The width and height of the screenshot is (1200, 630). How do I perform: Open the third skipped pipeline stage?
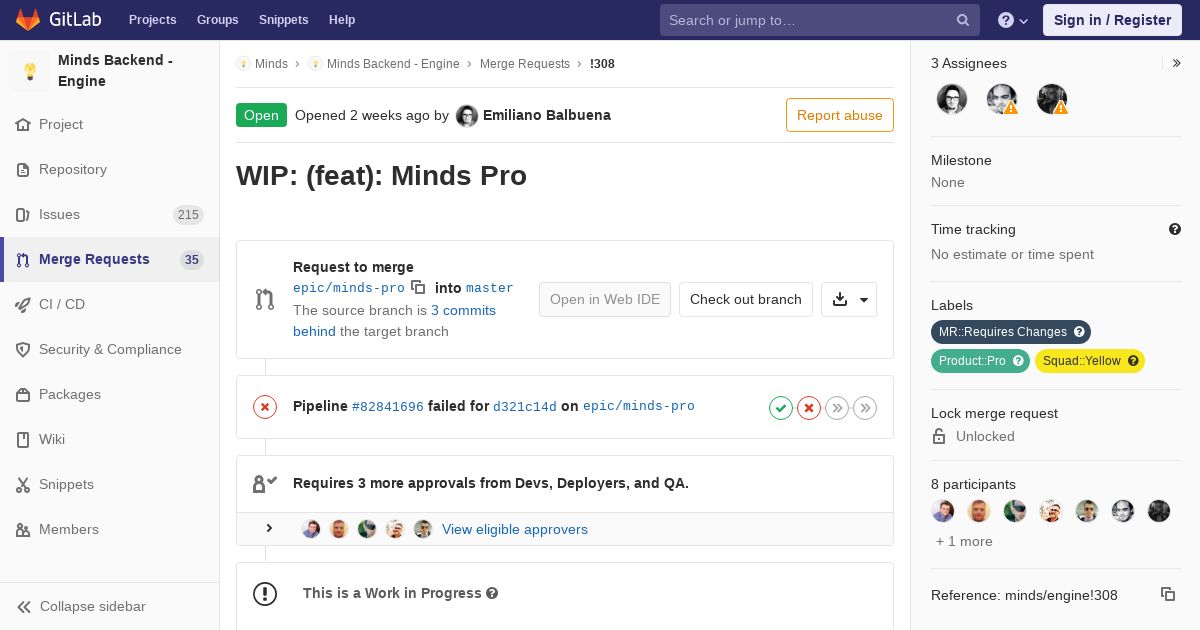coord(837,407)
